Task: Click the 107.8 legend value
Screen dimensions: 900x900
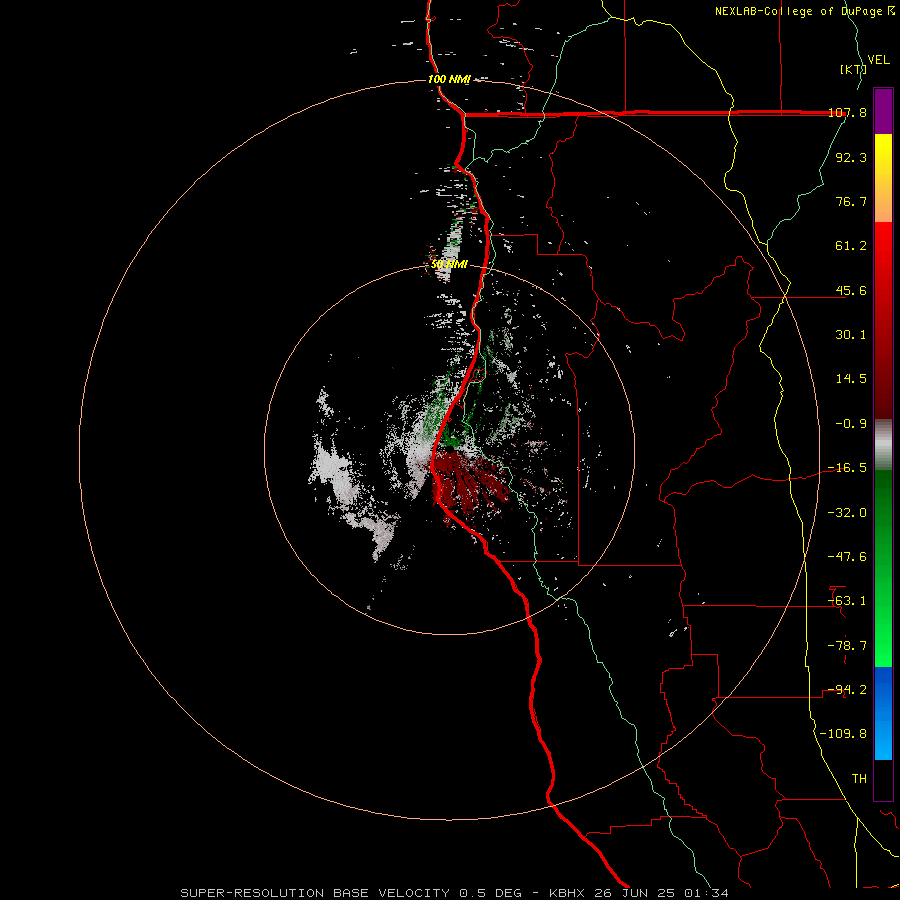Action: coord(848,113)
